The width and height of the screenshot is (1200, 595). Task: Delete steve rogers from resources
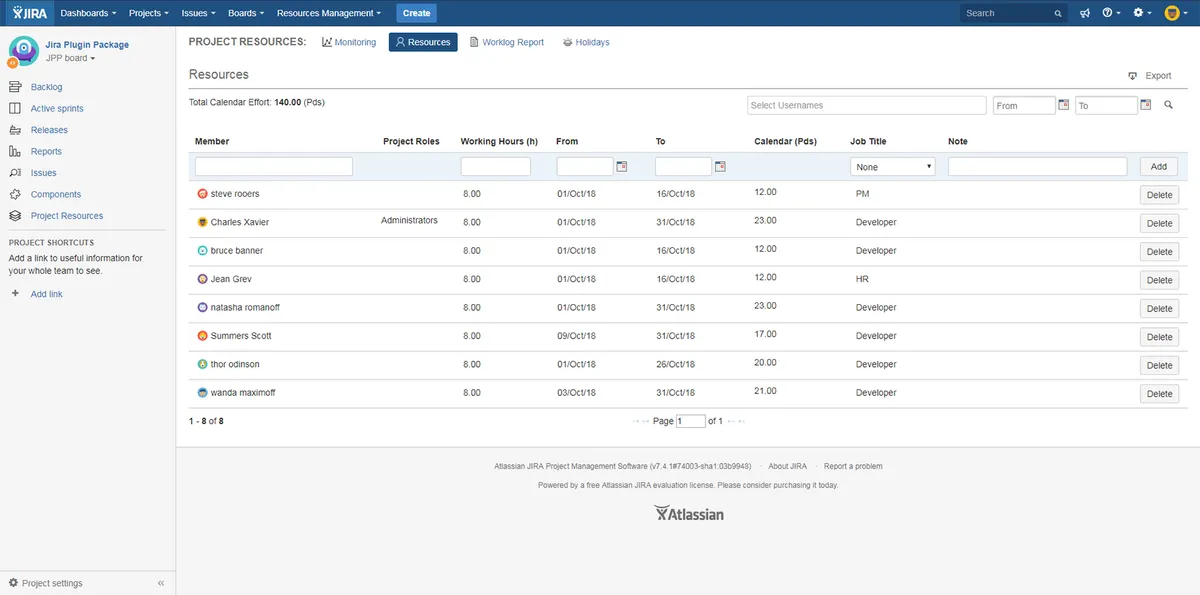1159,195
